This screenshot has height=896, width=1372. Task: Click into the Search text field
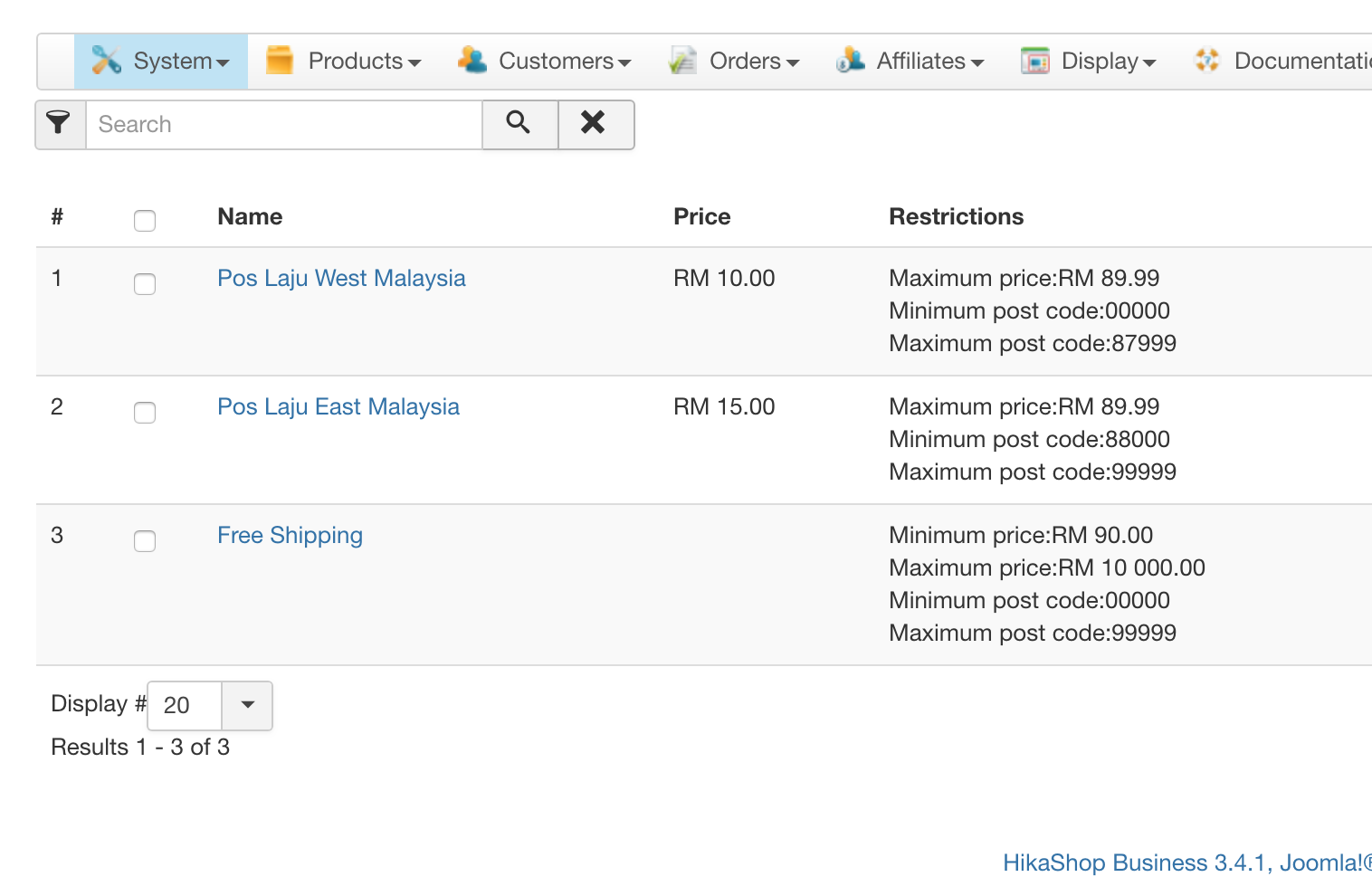[283, 124]
